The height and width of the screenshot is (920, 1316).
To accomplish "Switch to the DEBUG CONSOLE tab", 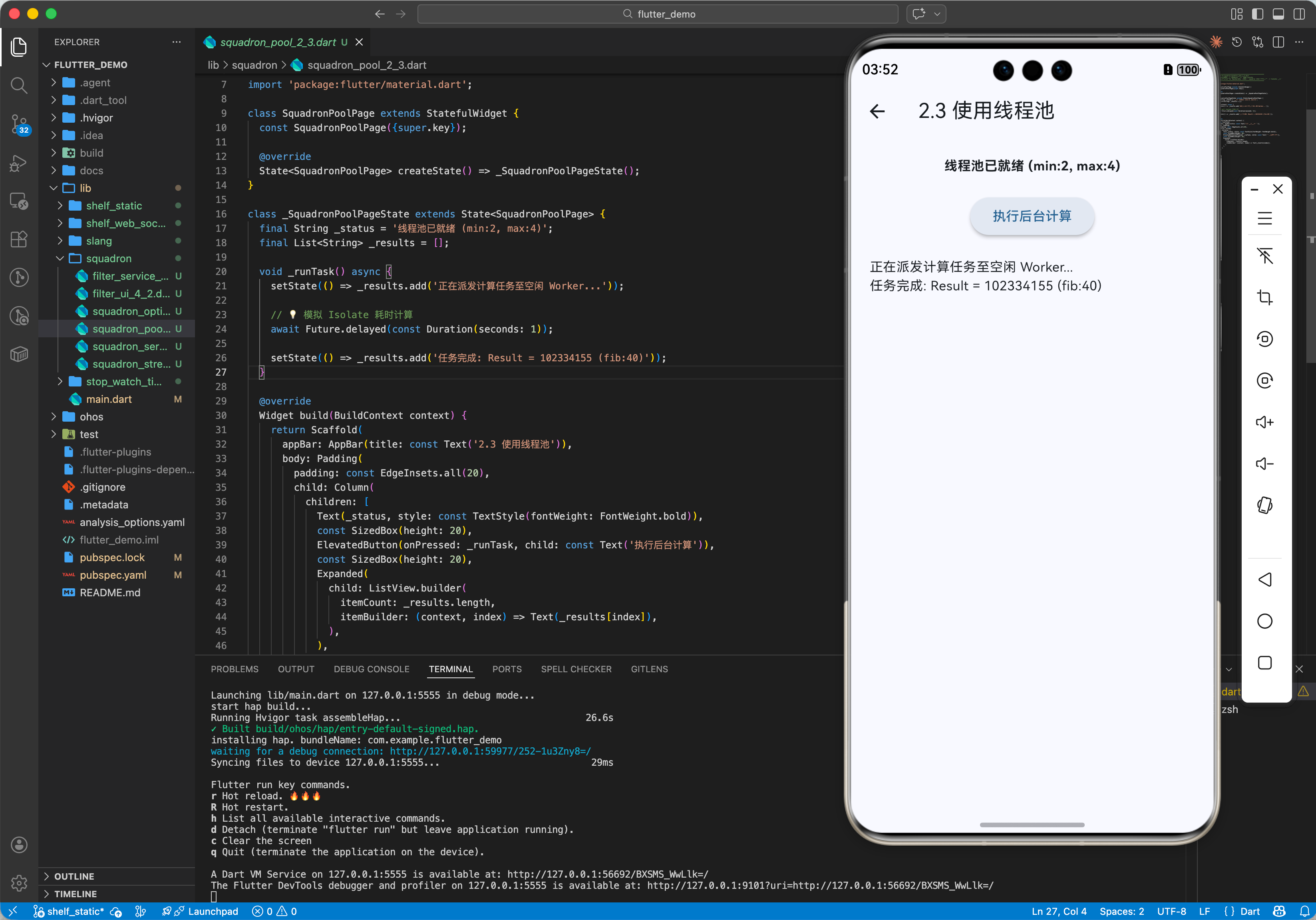I will (371, 669).
